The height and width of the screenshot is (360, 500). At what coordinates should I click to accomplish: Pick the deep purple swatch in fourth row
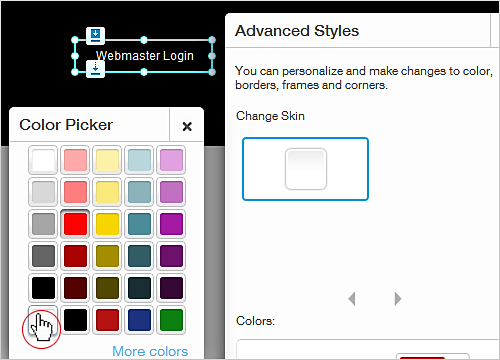pyautogui.click(x=171, y=256)
